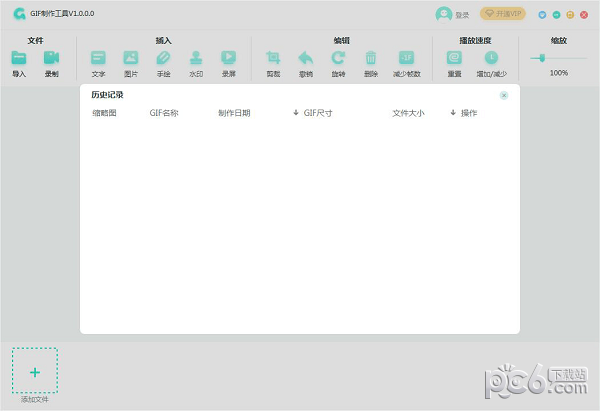Delete the frame with the 删除 trash icon
The height and width of the screenshot is (411, 600).
click(x=371, y=58)
